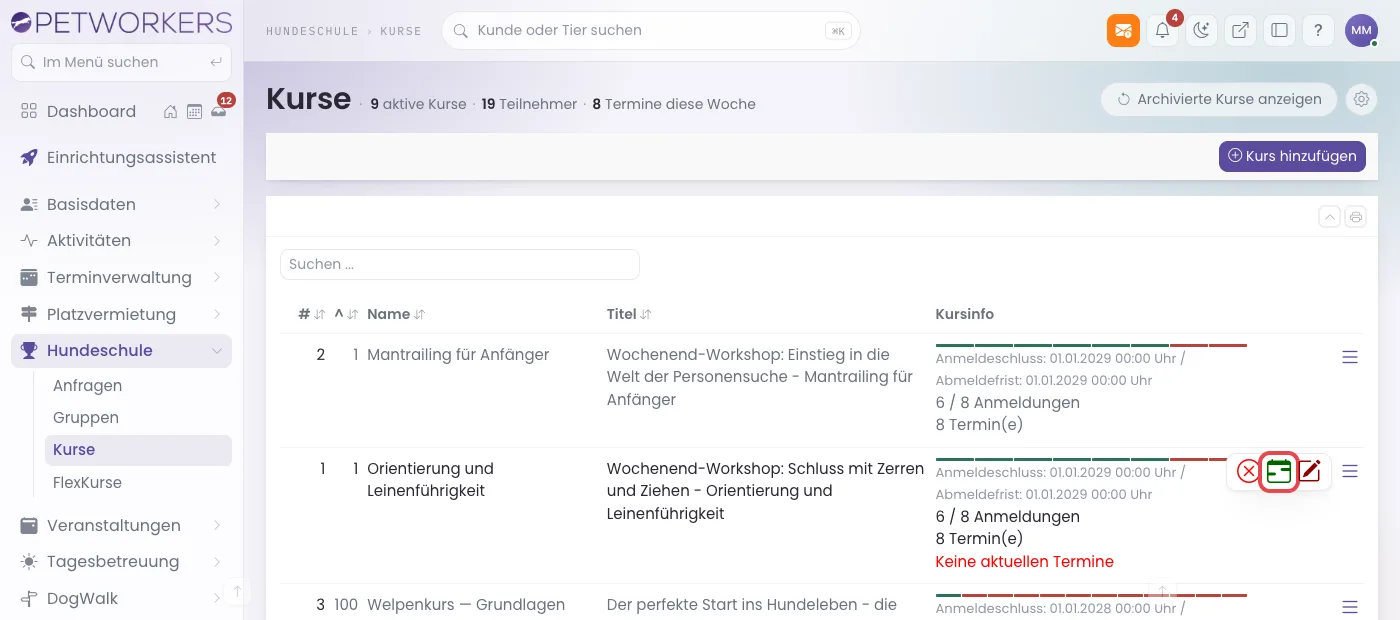Toggle the sidebar layout icon
Screen dimensions: 1400x620
tap(1279, 30)
